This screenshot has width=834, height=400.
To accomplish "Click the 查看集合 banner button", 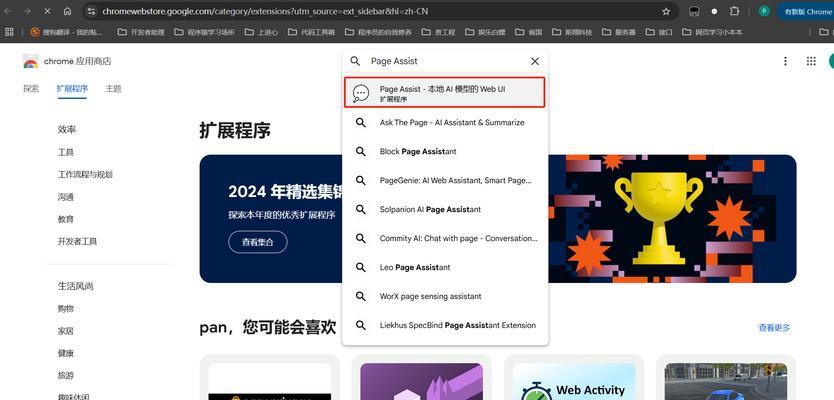I will [x=258, y=242].
